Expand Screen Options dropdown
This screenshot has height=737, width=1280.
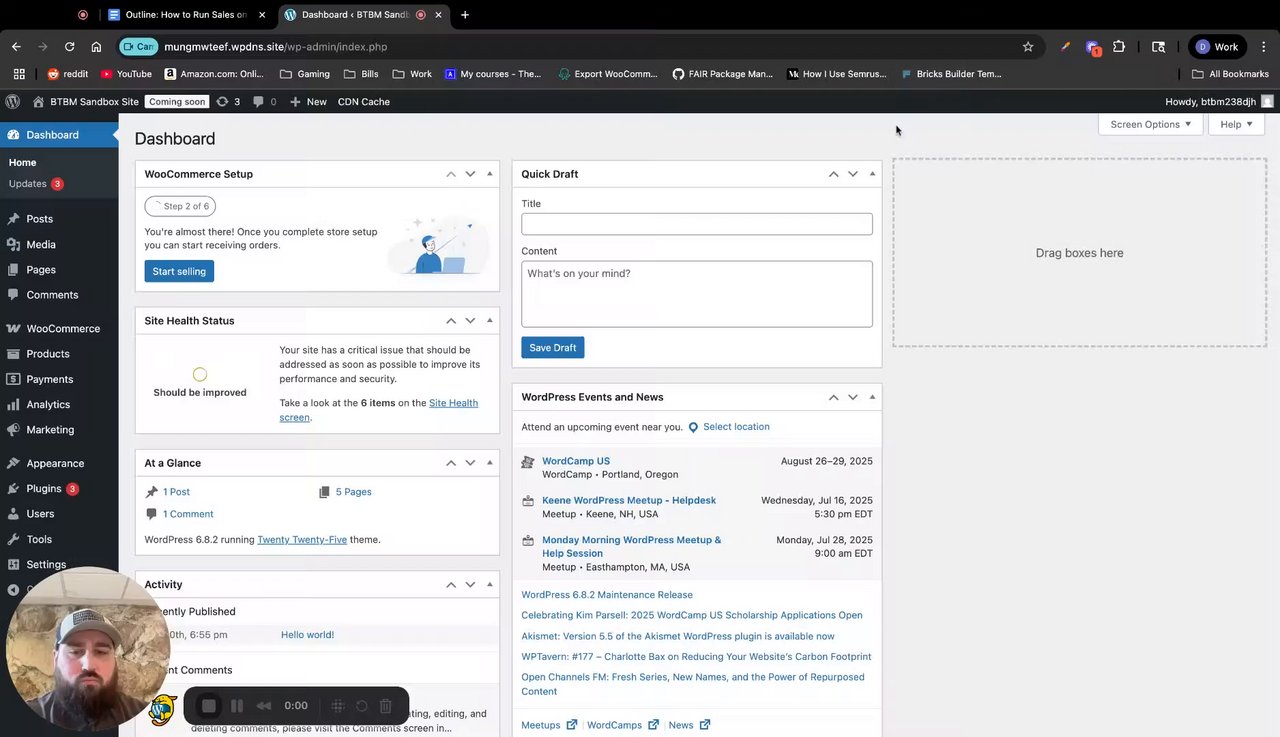pyautogui.click(x=1150, y=125)
